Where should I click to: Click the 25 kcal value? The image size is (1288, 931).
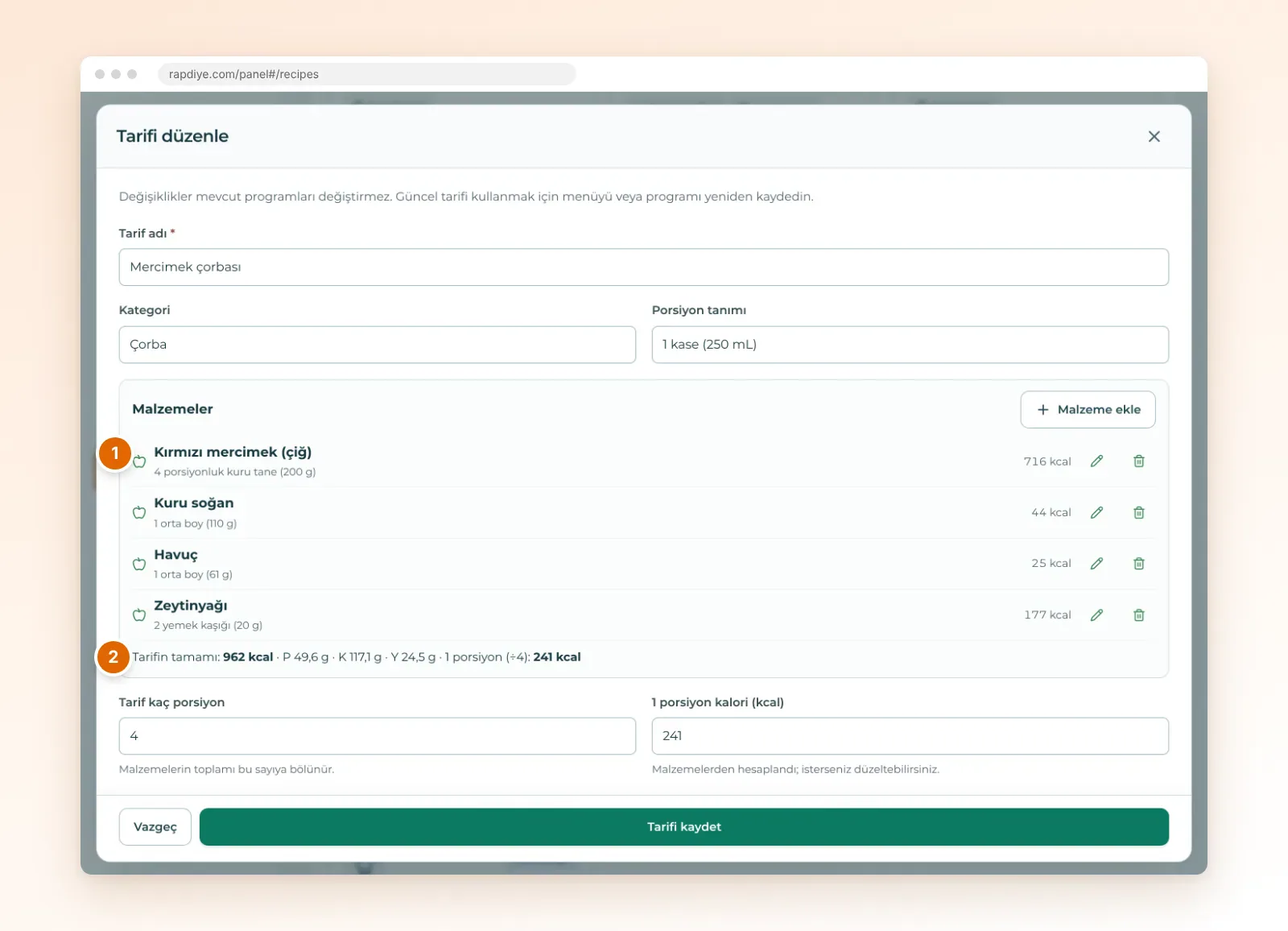1051,563
